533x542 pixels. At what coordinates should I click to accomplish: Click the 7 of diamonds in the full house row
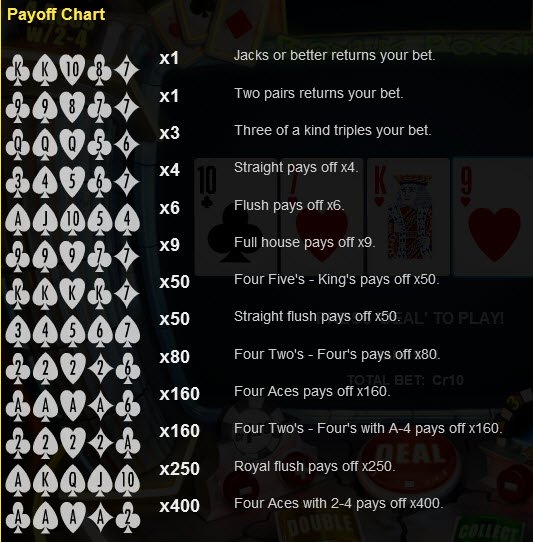127,257
